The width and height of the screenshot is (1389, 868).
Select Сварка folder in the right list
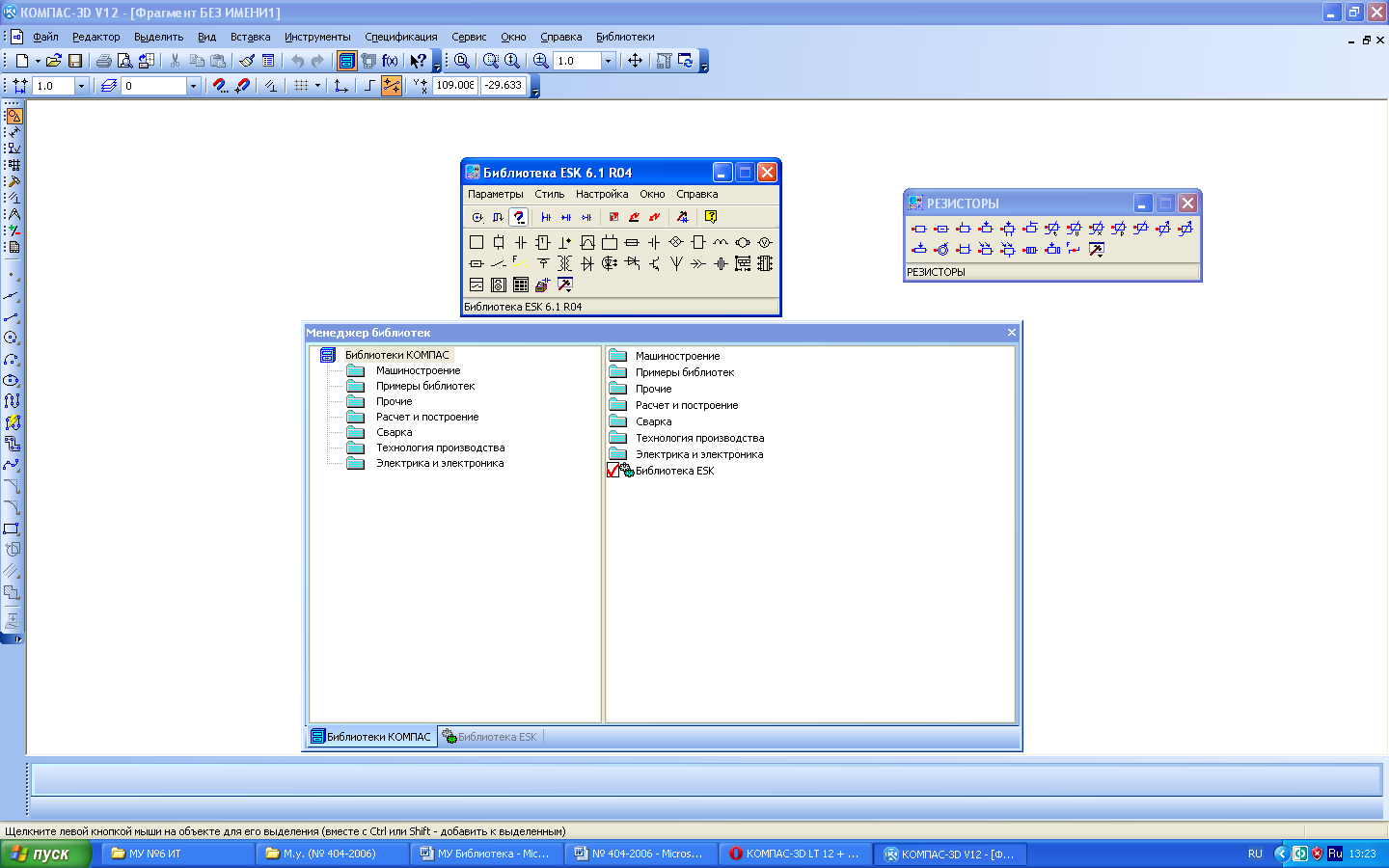tap(654, 421)
